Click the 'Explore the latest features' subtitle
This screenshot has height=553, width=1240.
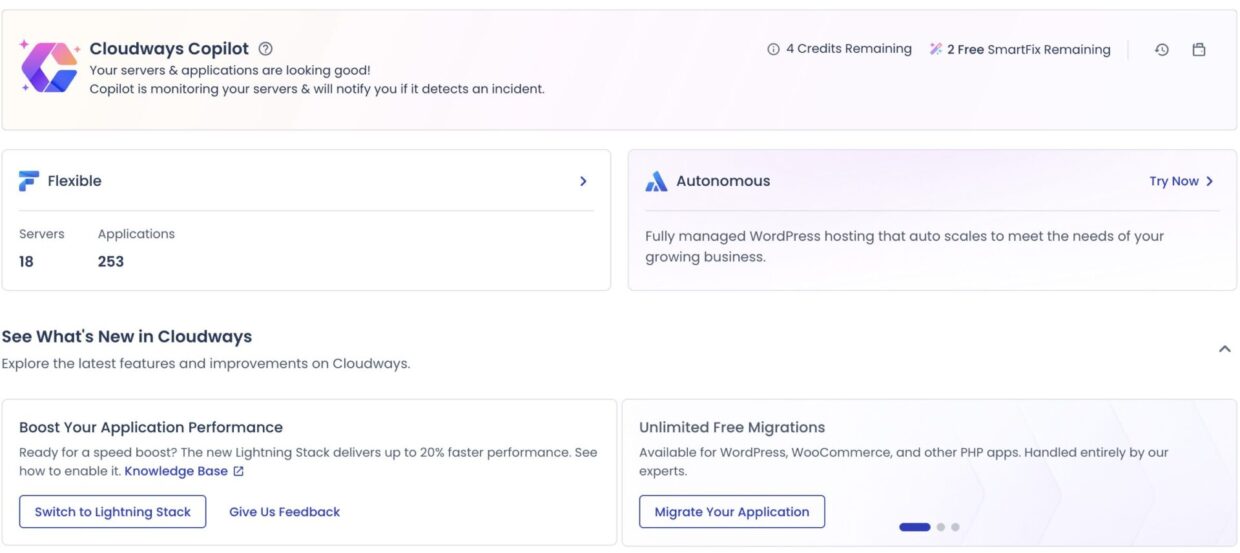tap(206, 364)
